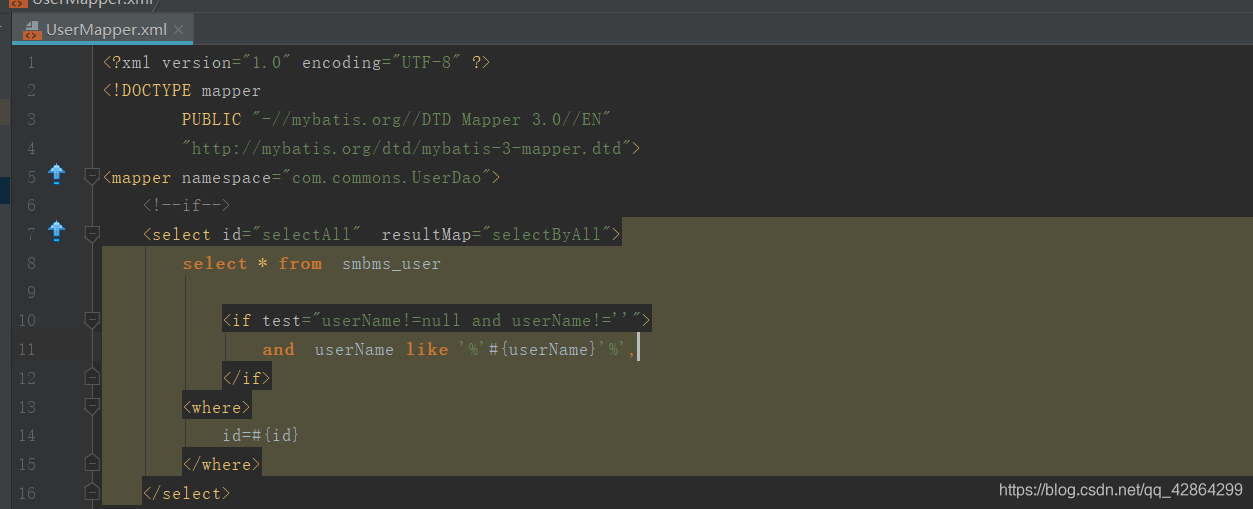1253x509 pixels.
Task: Click the comment <!--if-->
Action: tap(187, 205)
